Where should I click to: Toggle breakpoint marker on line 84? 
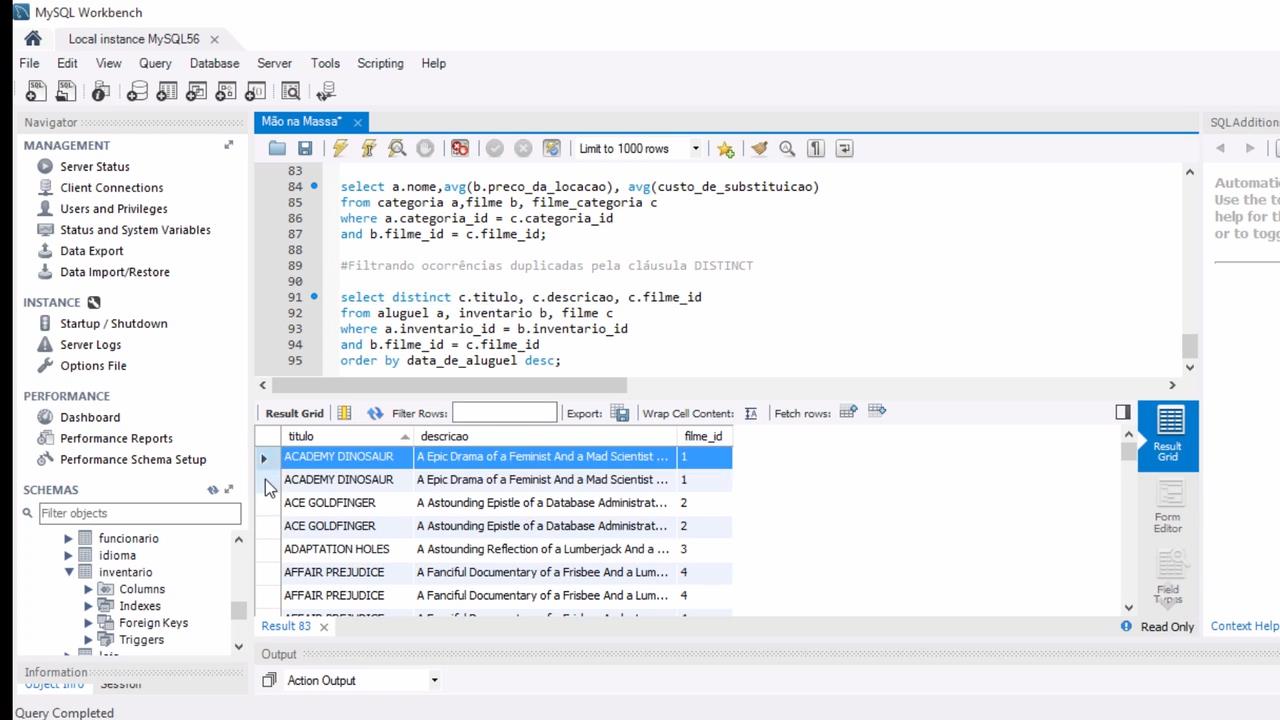click(x=314, y=186)
